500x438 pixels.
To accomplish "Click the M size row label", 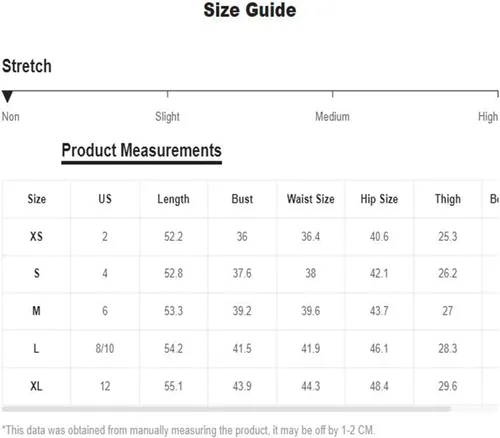I will (x=36, y=311).
